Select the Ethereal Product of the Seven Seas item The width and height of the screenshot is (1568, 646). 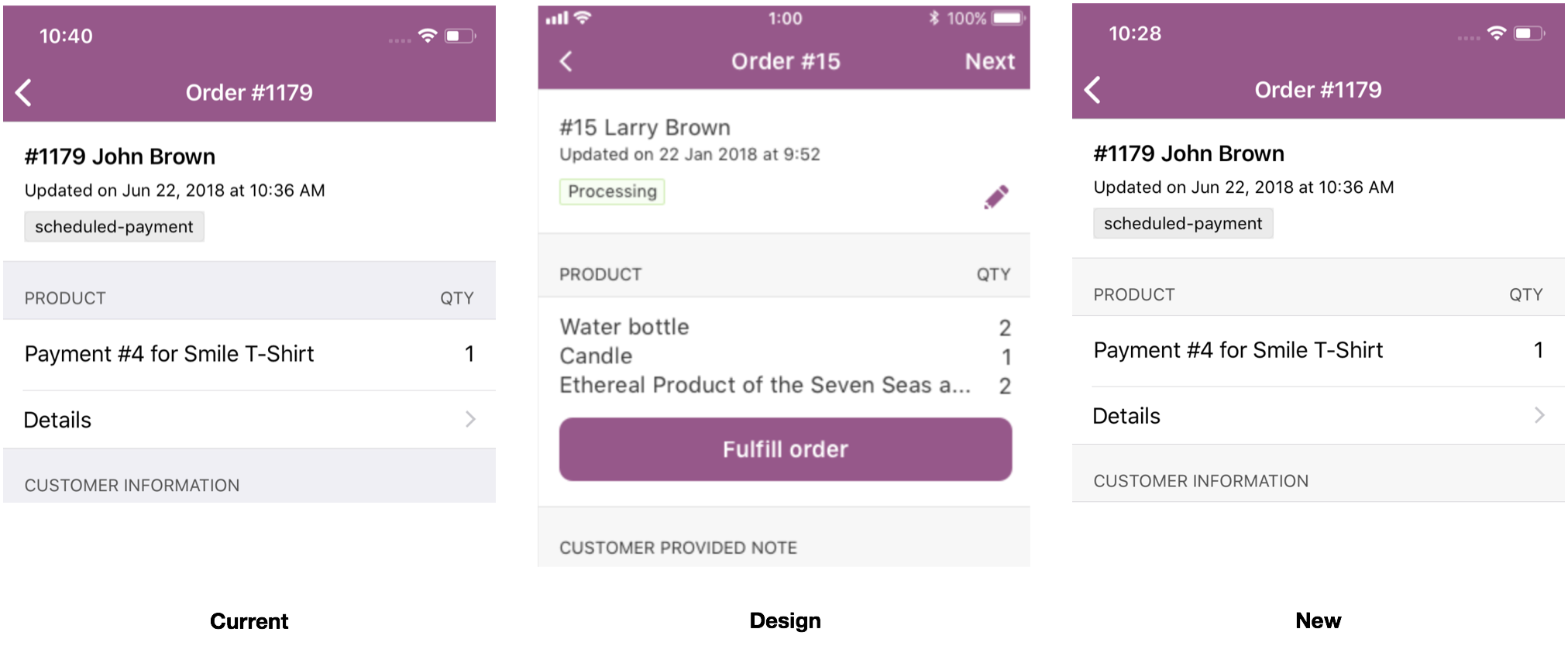point(764,385)
